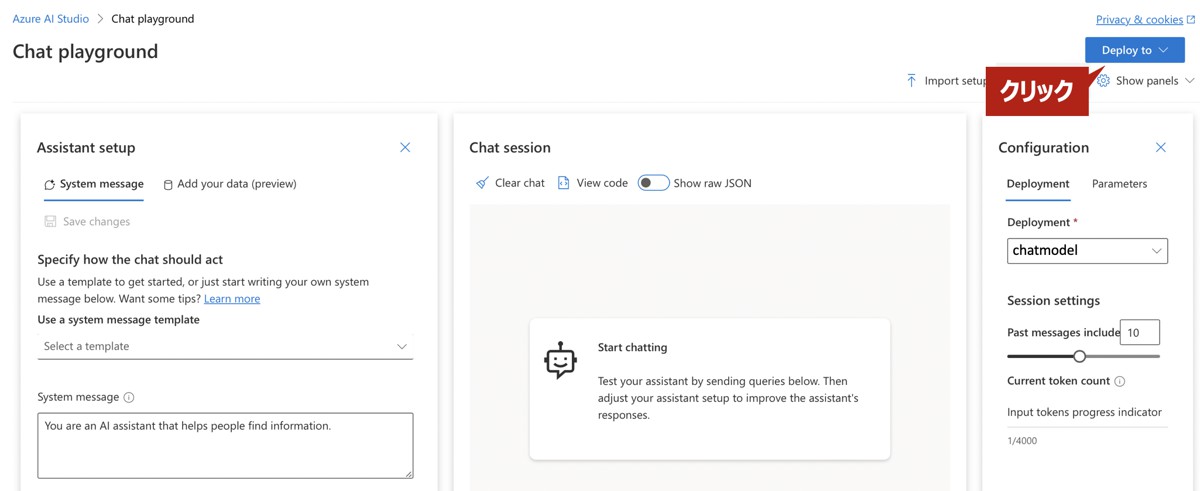Select the System message tab
The image size is (1200, 491).
tap(94, 184)
